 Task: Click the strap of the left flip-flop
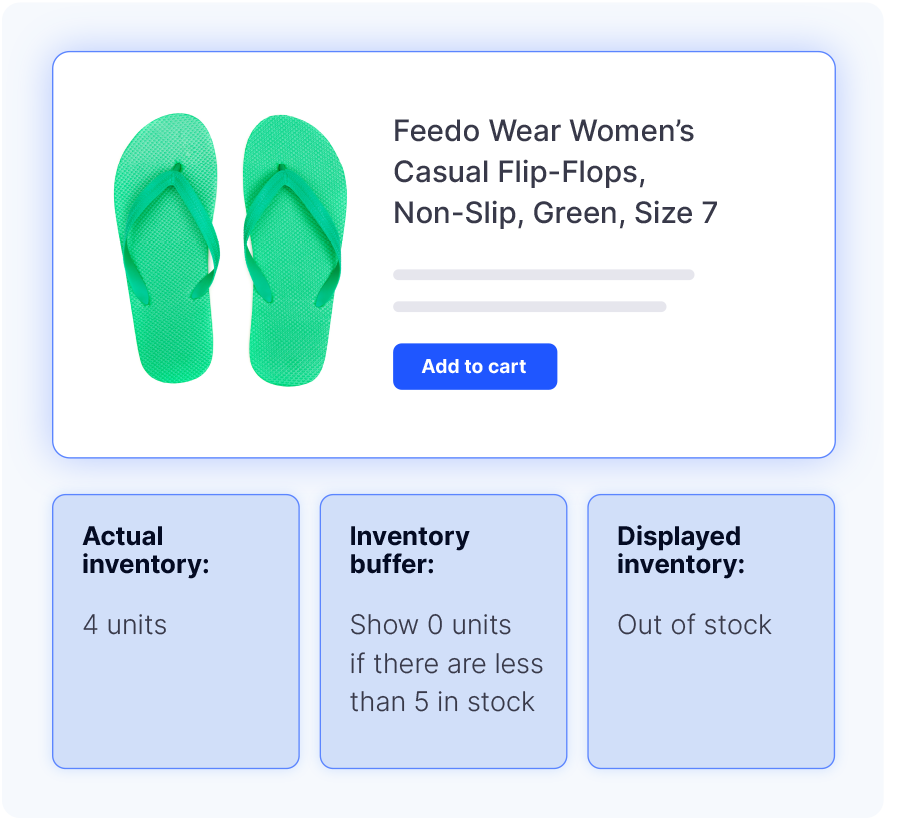tap(171, 232)
